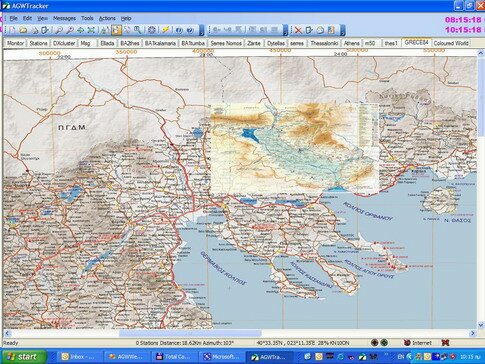Click the zoom in magnifier icon
485x364 pixels.
pyautogui.click(x=59, y=30)
